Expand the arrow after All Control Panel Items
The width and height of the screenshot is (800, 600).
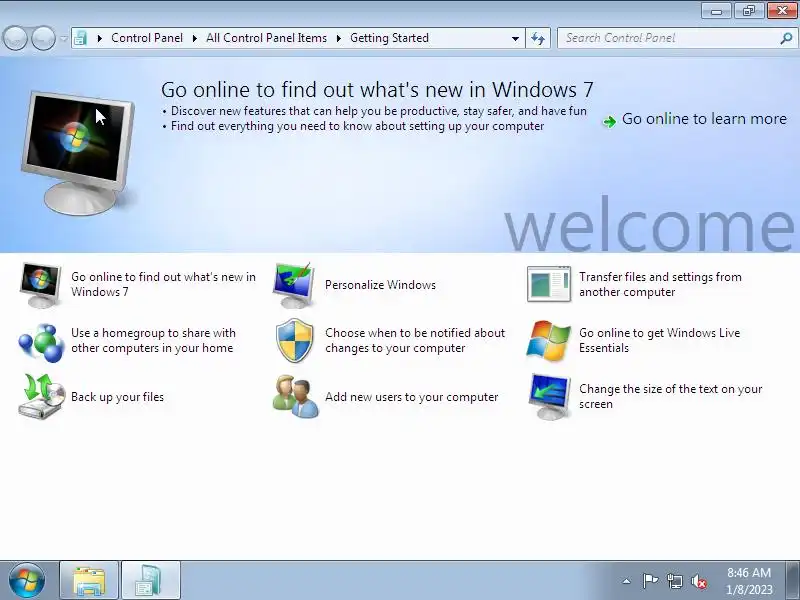[x=338, y=38]
